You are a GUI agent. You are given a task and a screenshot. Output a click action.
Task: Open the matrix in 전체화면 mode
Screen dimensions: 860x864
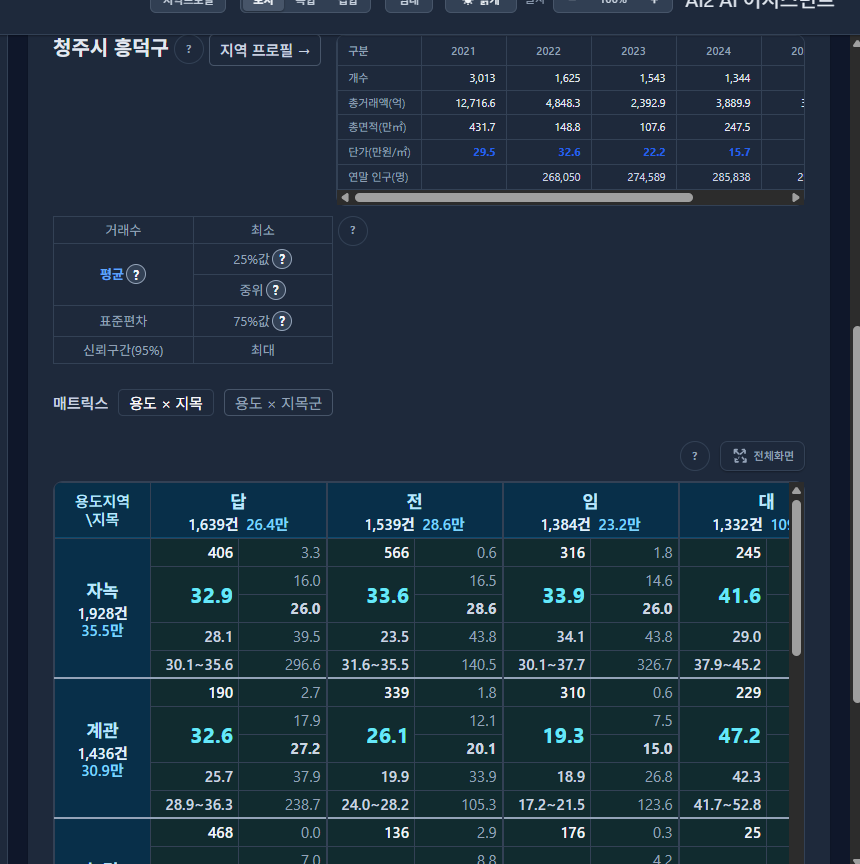click(762, 456)
